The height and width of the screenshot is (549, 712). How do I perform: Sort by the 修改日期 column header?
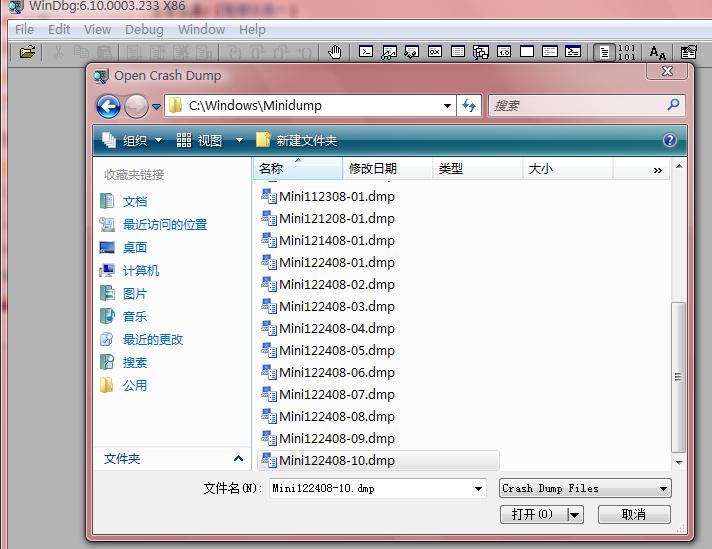click(x=387, y=169)
